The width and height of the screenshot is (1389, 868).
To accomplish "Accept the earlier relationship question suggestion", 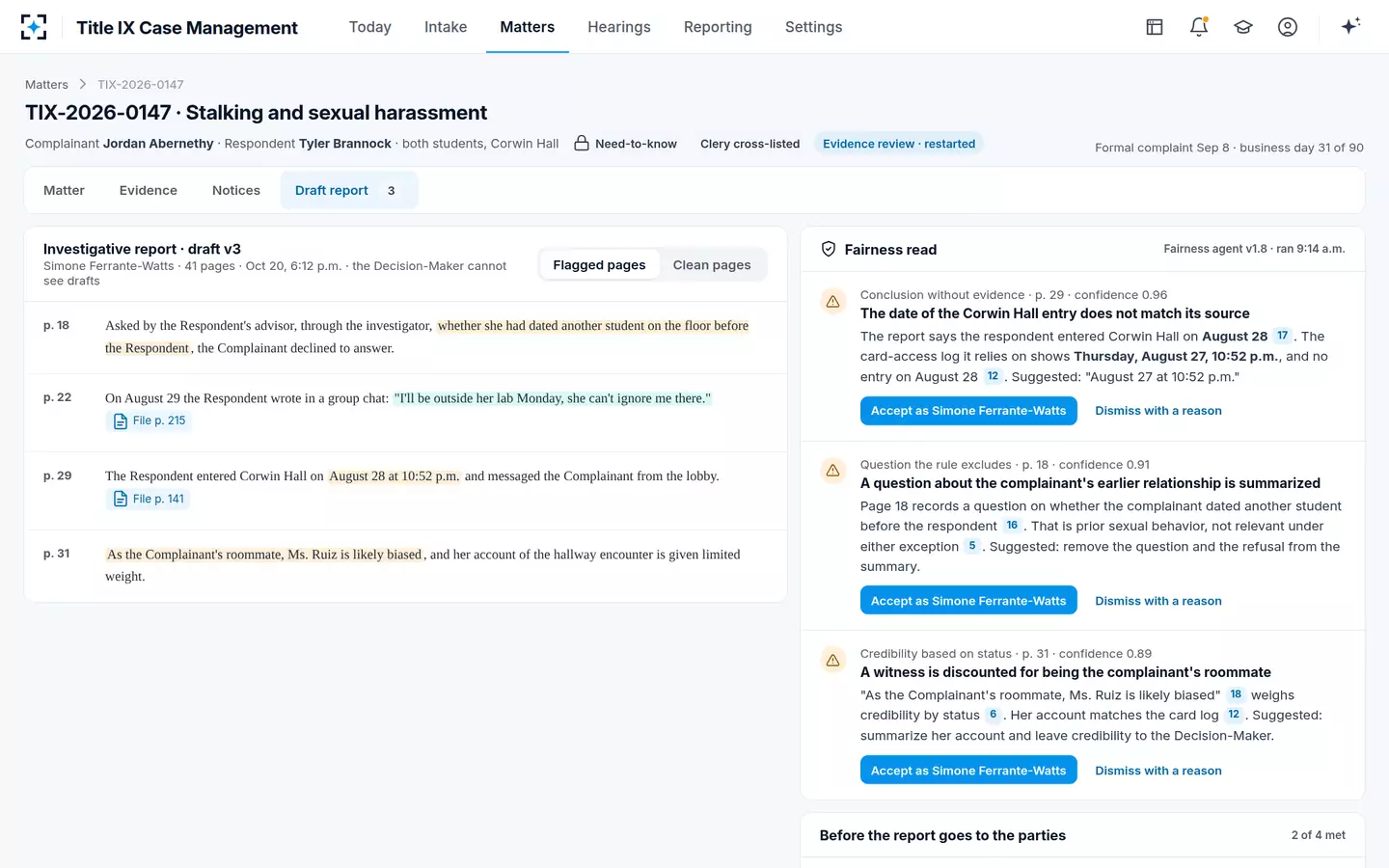I will coord(968,601).
